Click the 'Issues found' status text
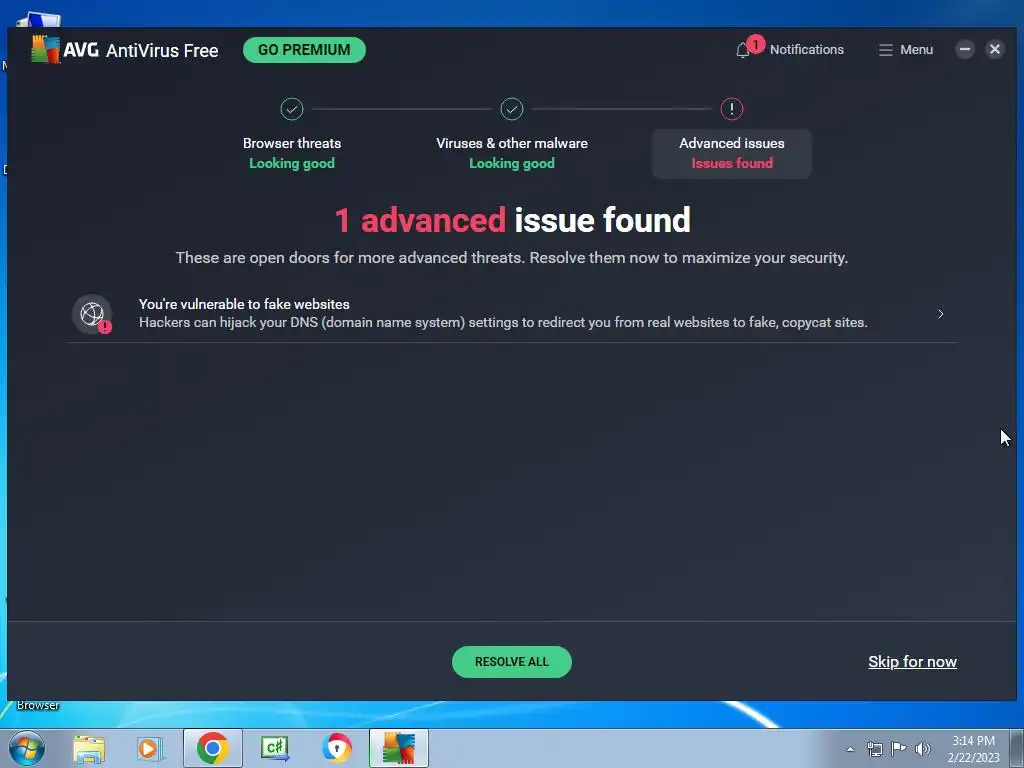 (x=731, y=163)
